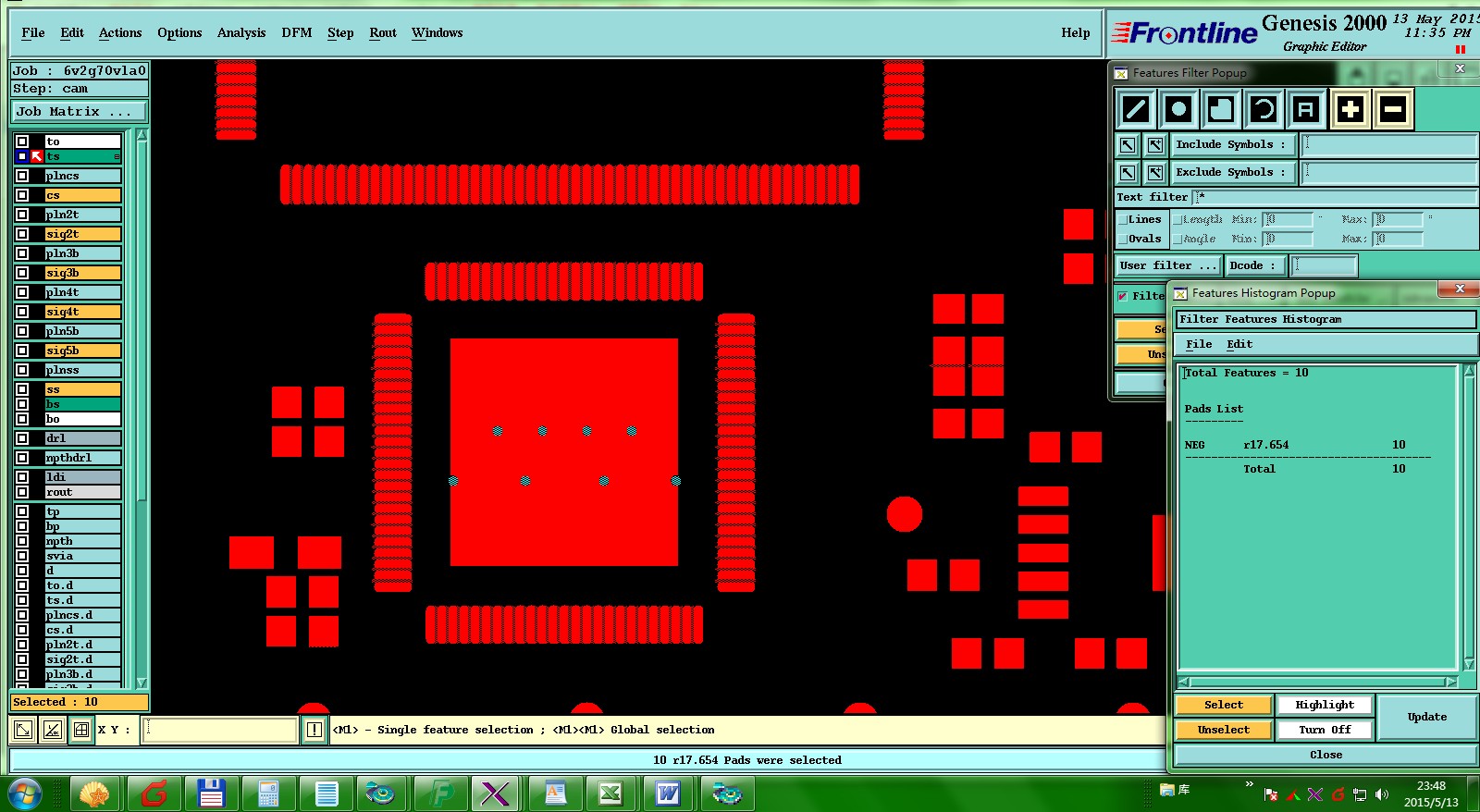Click the grid icon left of X Y
The image size is (1480, 812).
[x=81, y=730]
